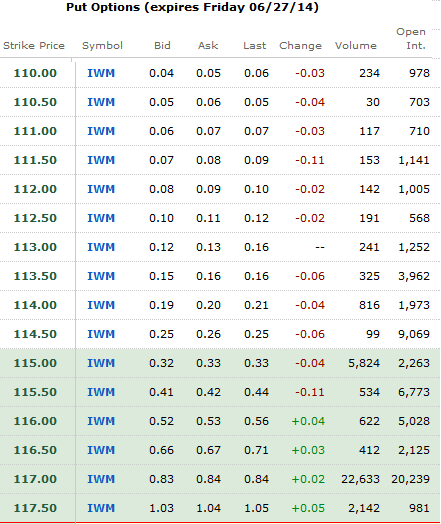
Task: Select strike price 111.00
Action: (35, 131)
